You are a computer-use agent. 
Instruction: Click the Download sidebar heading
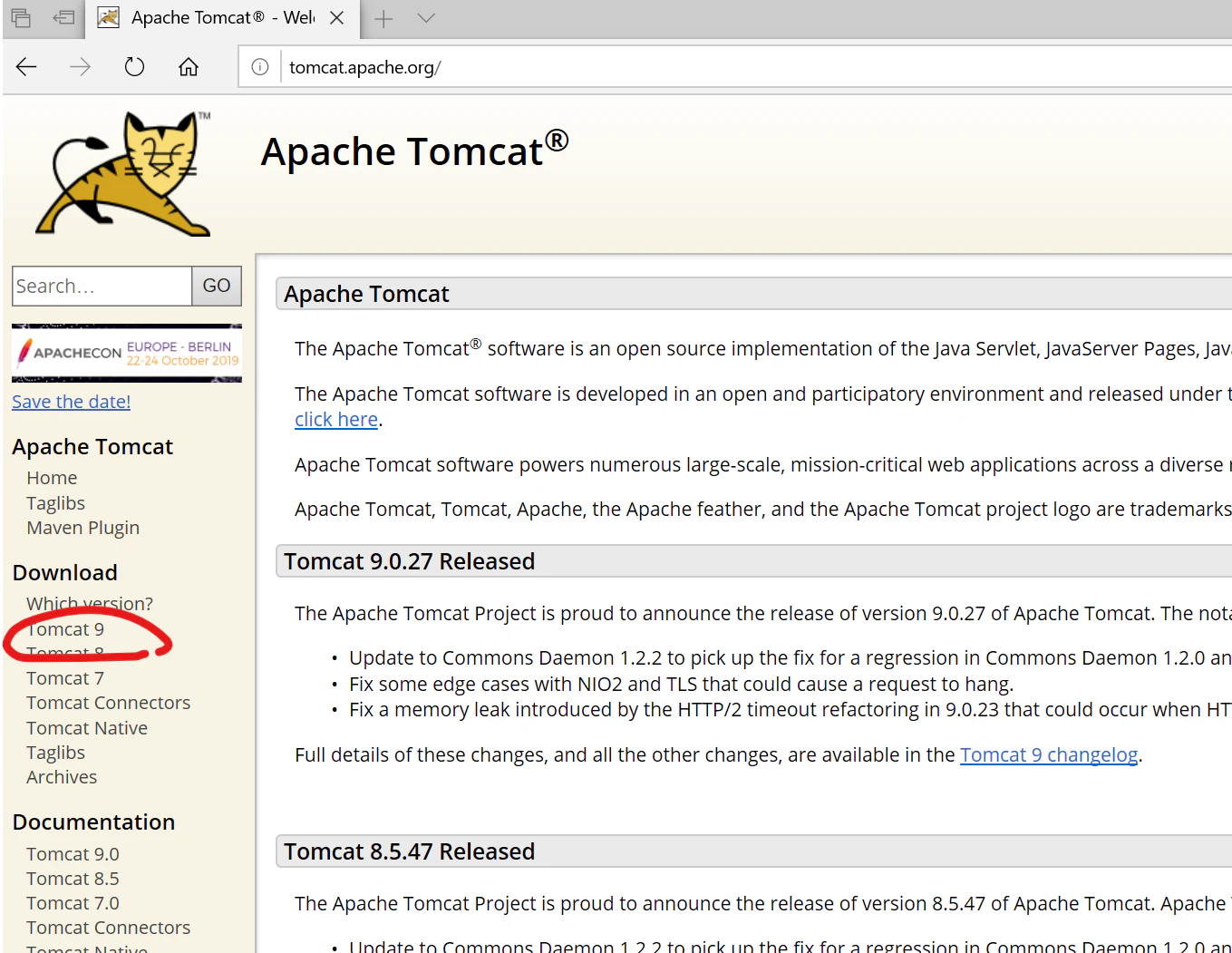tap(65, 573)
